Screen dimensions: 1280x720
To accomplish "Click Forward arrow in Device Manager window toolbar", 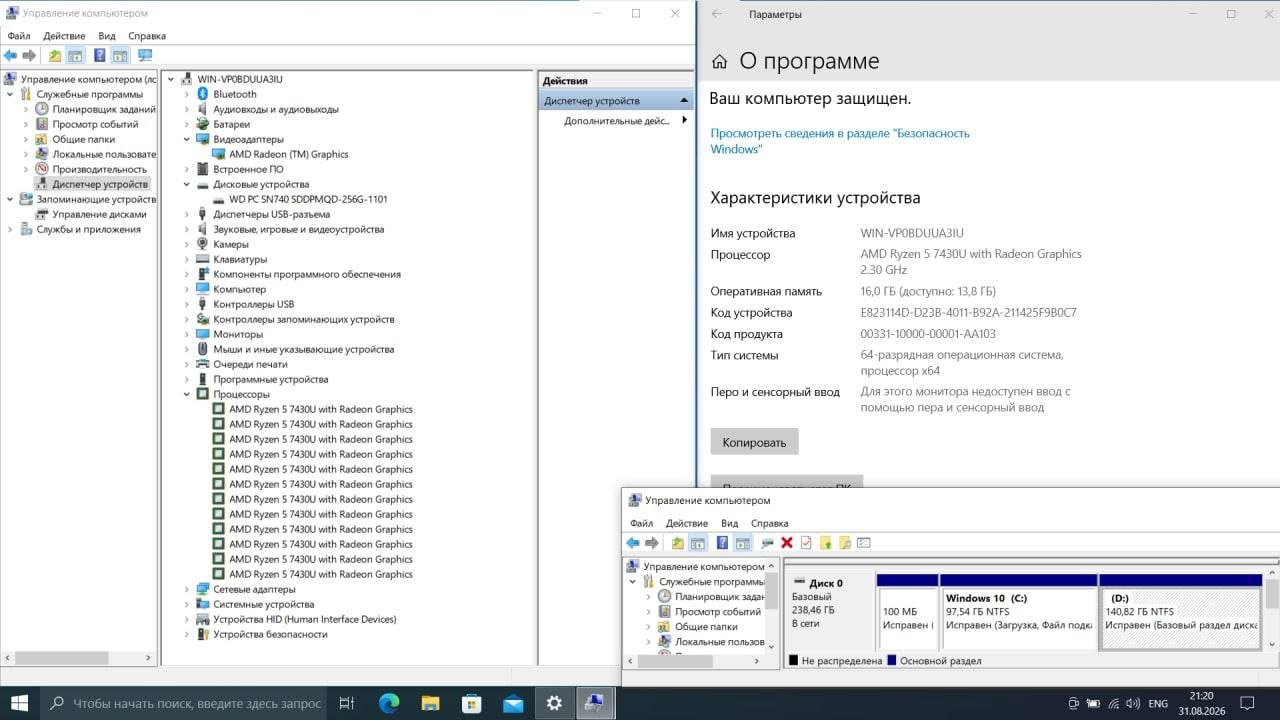I will (29, 56).
